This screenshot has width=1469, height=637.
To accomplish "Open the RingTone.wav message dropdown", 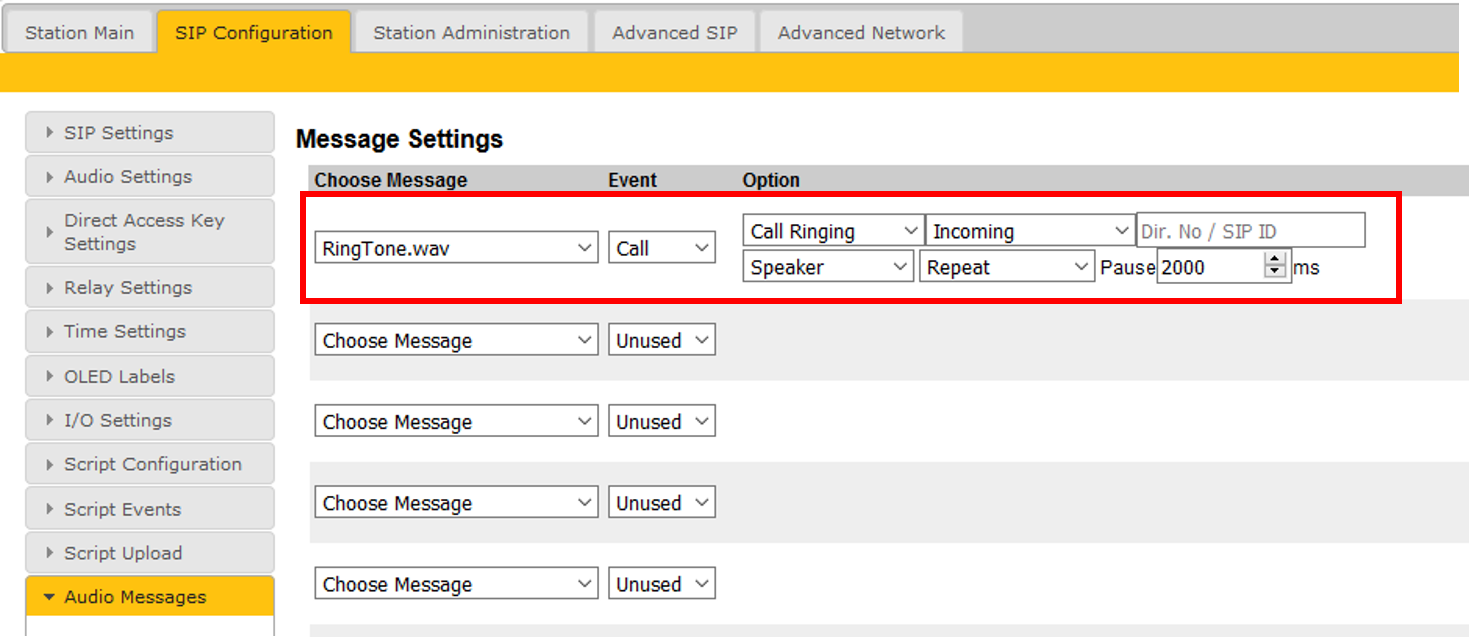I will pos(457,249).
